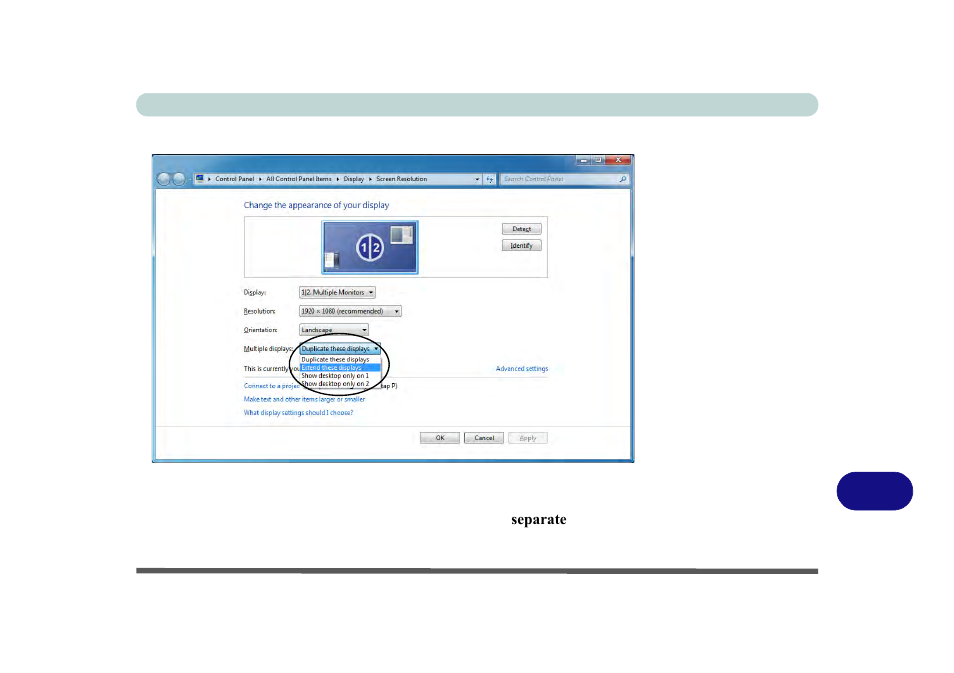Screen dimensions: 954x673
Task: Open What display settings should I choose link
Action: [x=298, y=413]
